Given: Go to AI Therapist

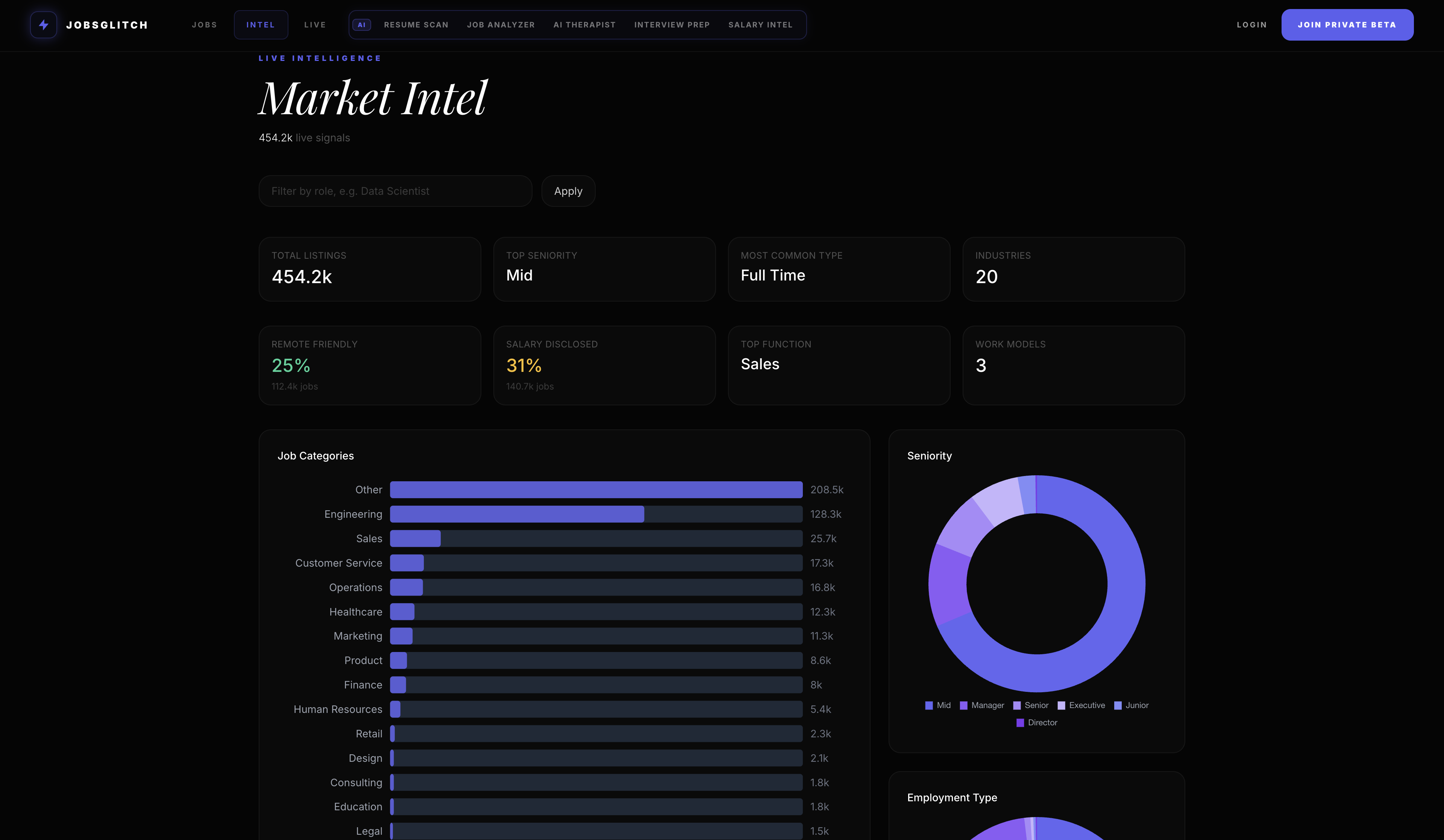Looking at the screenshot, I should (584, 25).
